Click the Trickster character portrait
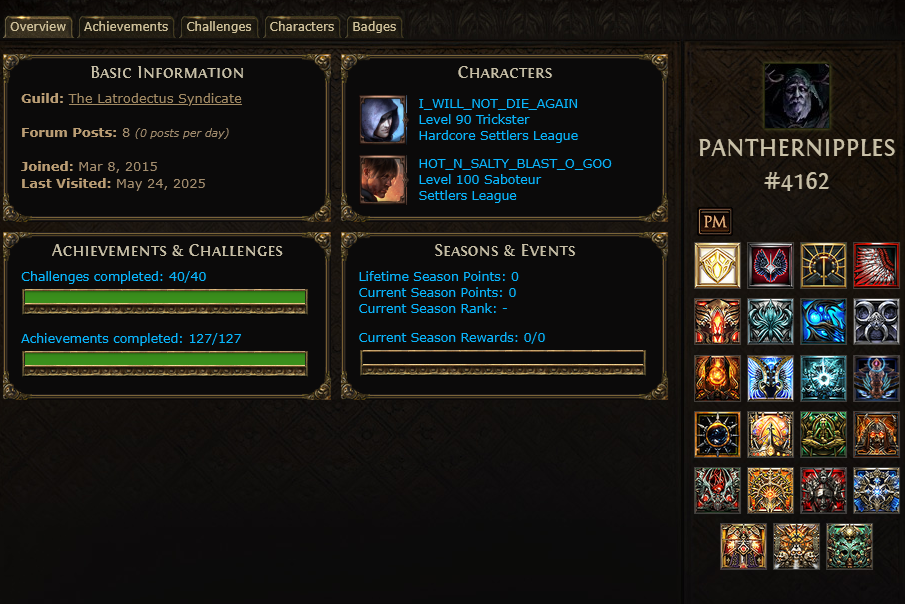Image resolution: width=905 pixels, height=604 pixels. pos(383,120)
